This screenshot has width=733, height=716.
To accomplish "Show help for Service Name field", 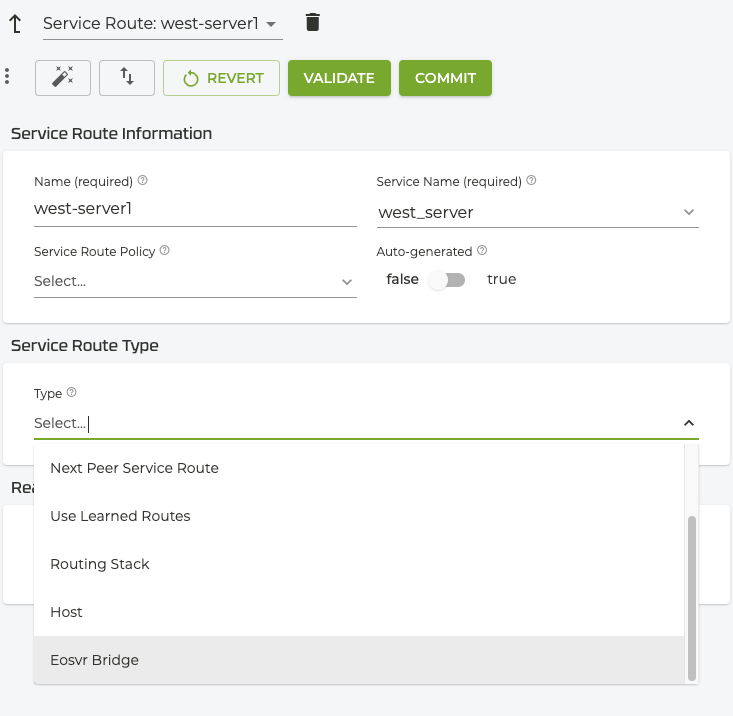I will (x=531, y=181).
